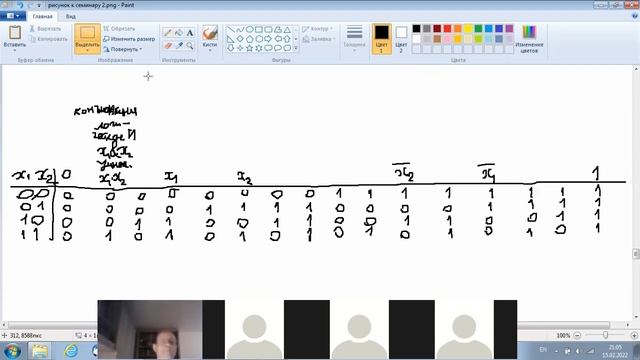The height and width of the screenshot is (360, 640).
Task: Click zoom in plus button
Action: [x=634, y=336]
